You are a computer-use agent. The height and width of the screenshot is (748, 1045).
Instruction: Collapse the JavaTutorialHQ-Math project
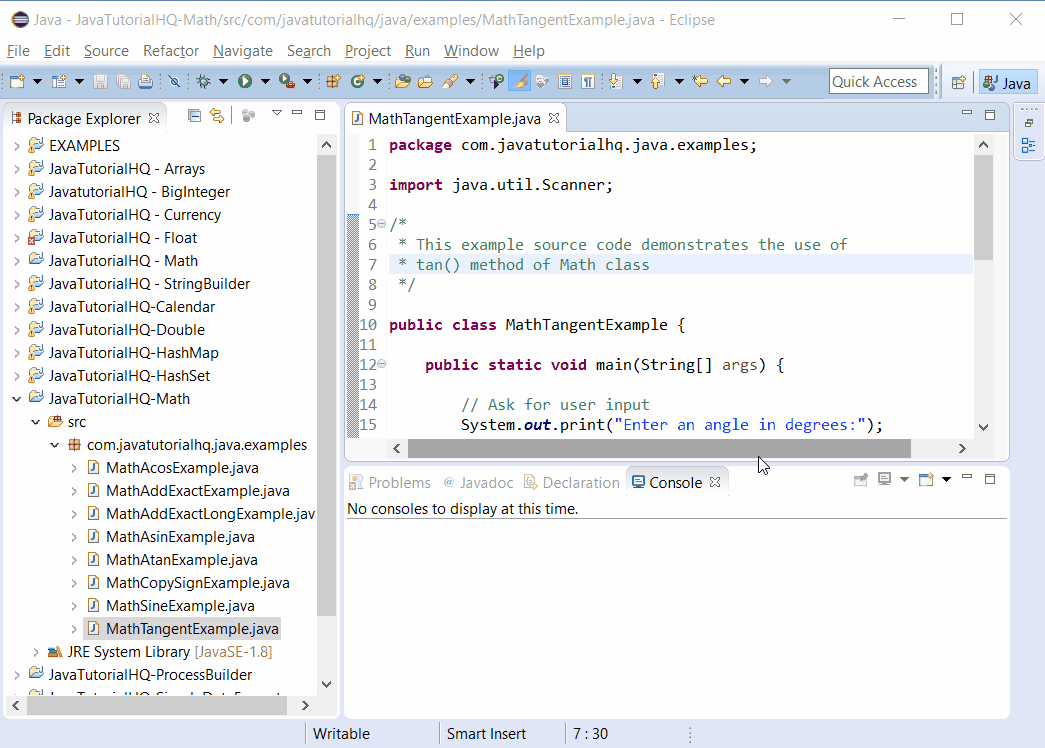[x=17, y=399]
